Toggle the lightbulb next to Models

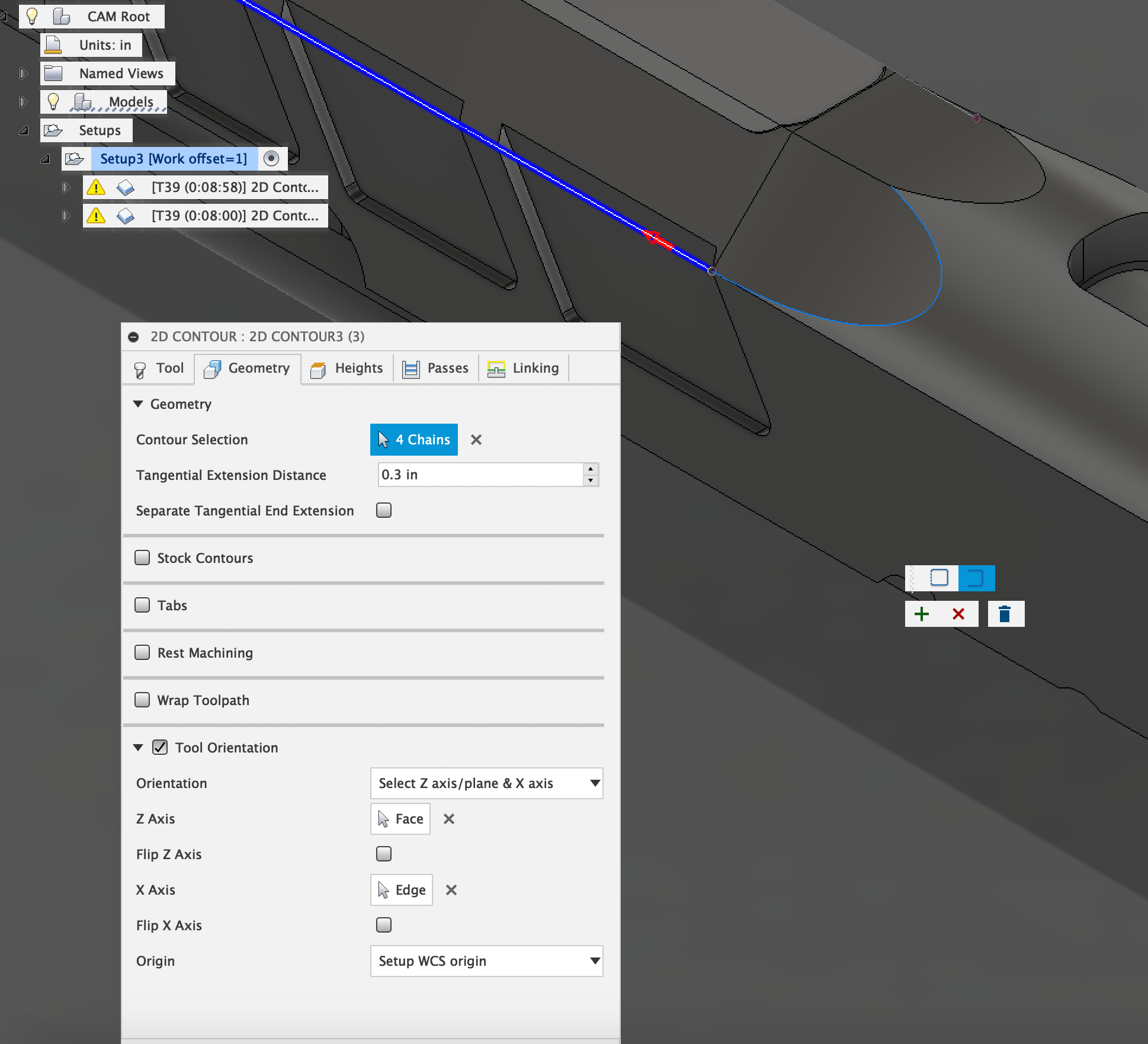pyautogui.click(x=54, y=101)
